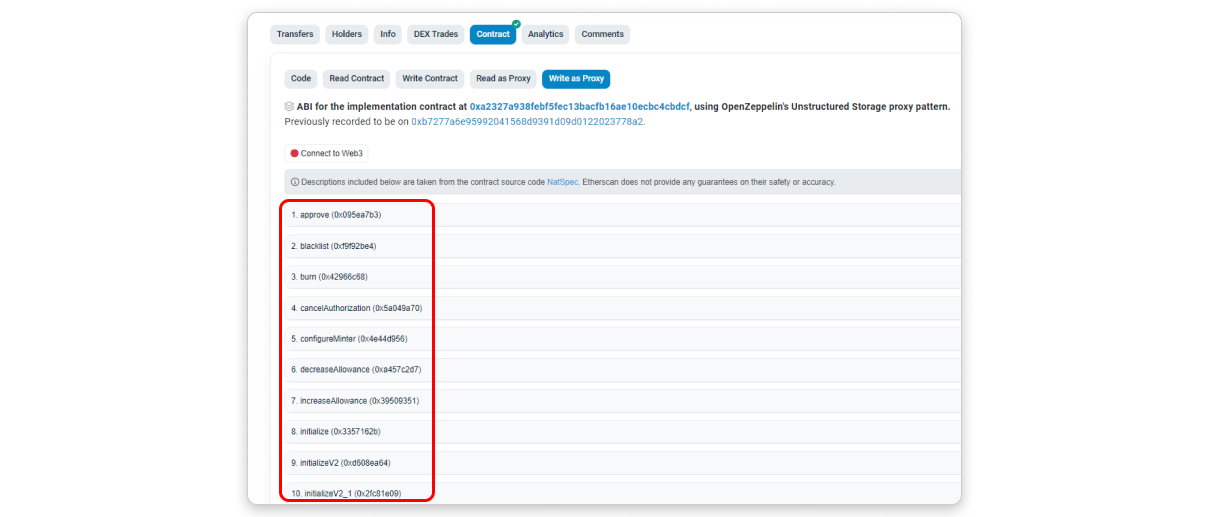The image size is (1210, 517).
Task: Switch to Read as Proxy
Action: point(503,79)
